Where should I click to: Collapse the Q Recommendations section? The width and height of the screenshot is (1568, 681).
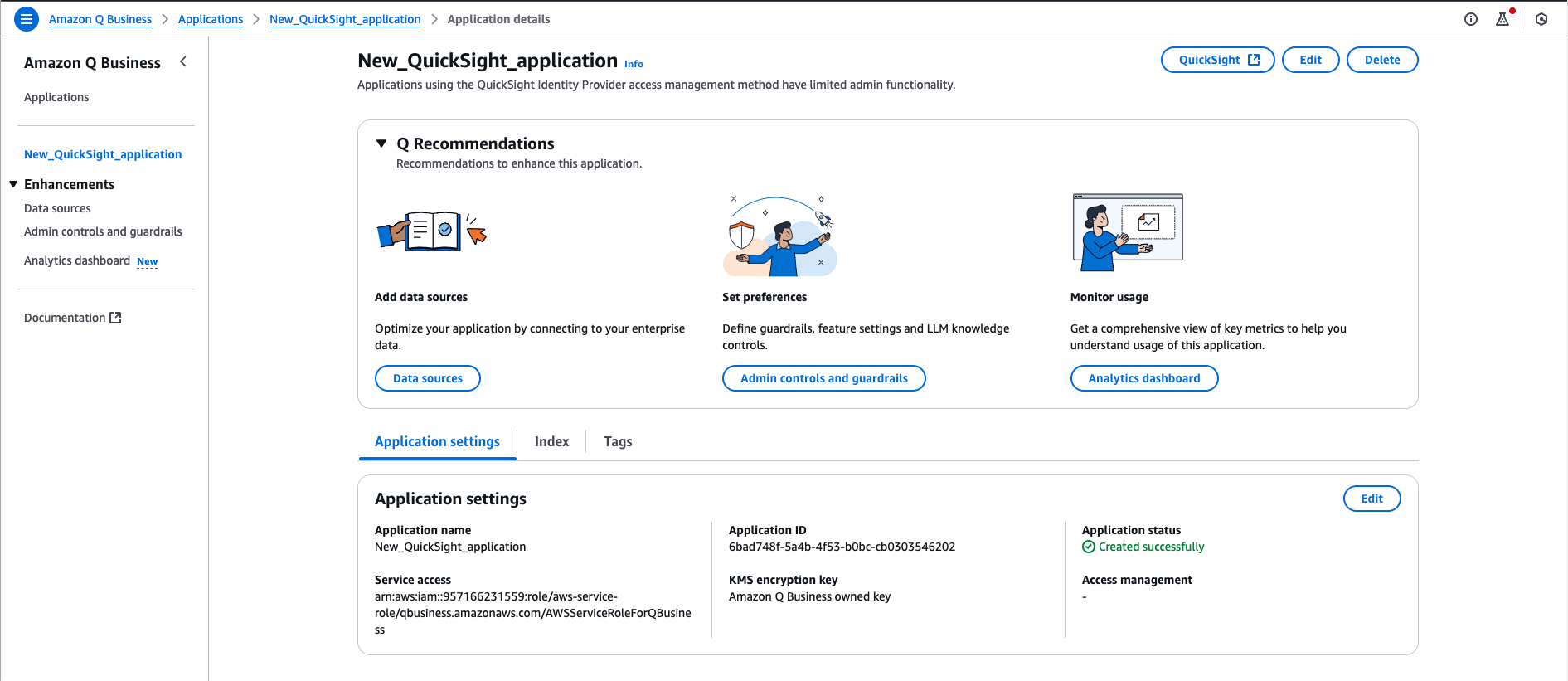coord(381,143)
